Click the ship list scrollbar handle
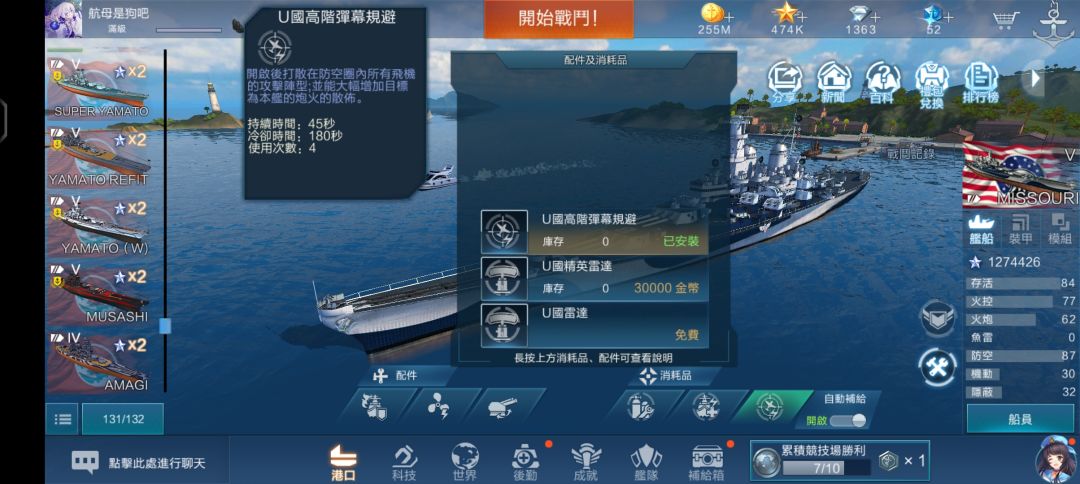Screen dimensions: 1080x484 click(x=165, y=326)
